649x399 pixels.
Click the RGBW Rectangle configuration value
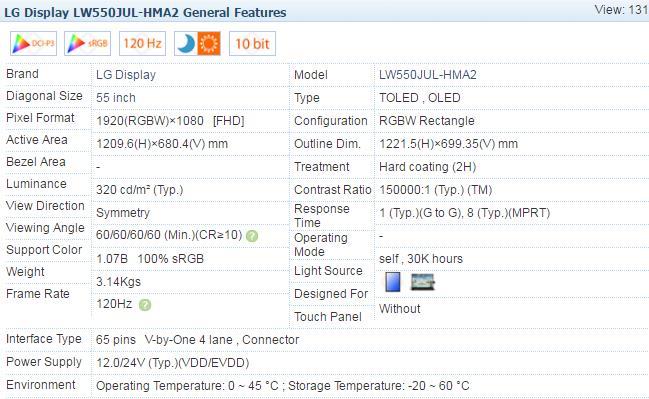coord(427,121)
